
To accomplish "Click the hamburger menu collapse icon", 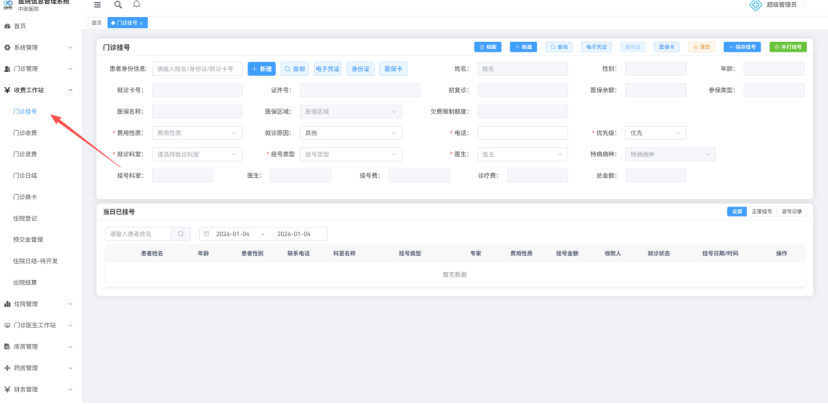I will [97, 5].
